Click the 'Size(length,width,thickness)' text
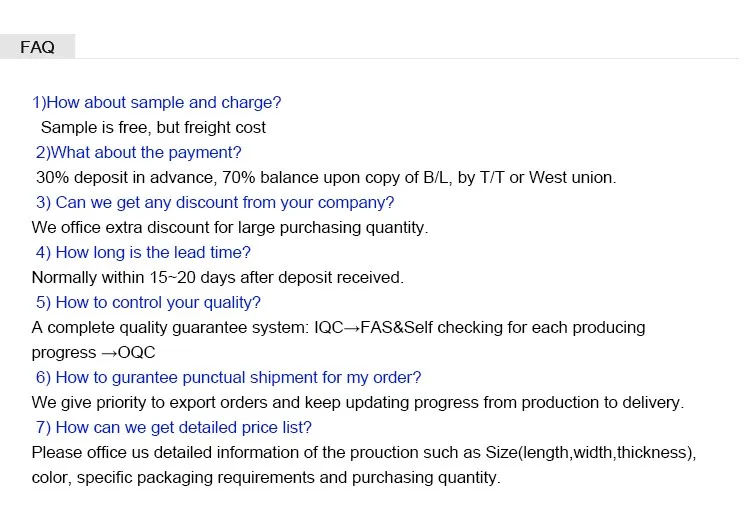The image size is (750, 531). pos(590,452)
